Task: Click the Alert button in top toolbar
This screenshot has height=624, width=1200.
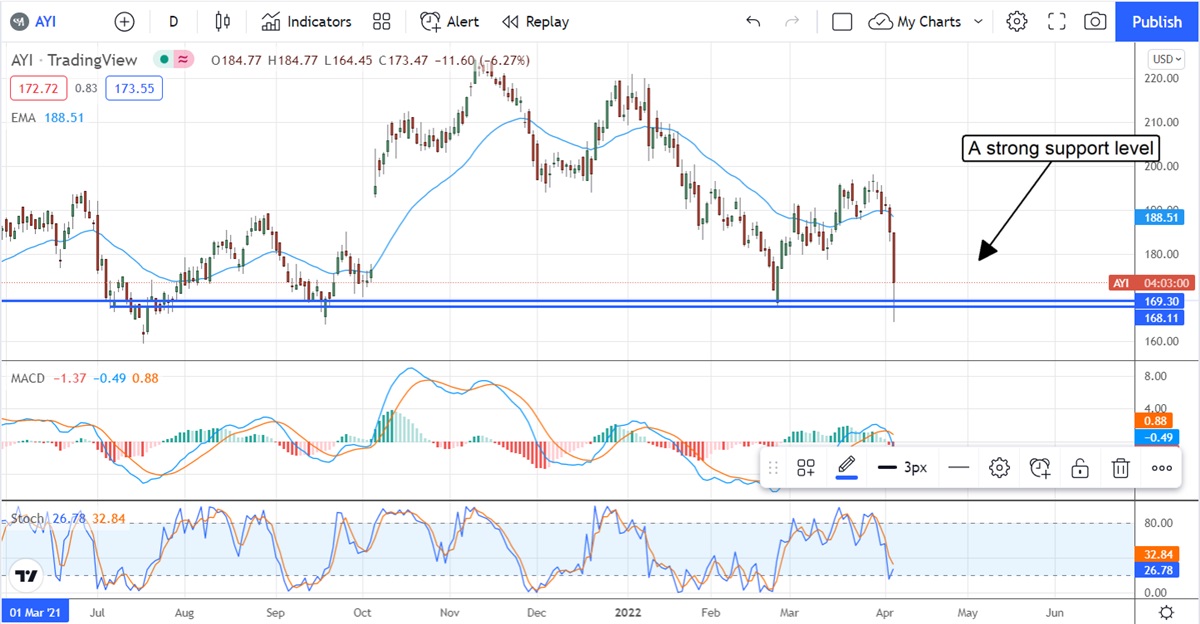Action: pyautogui.click(x=450, y=21)
